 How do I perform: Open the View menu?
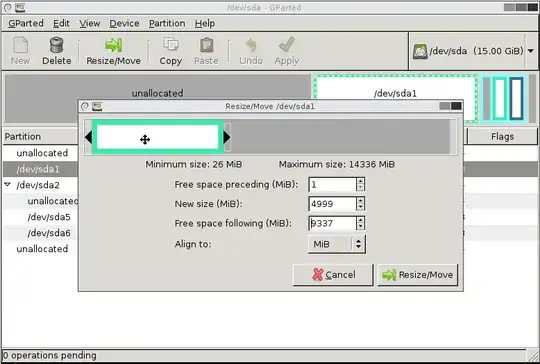[x=90, y=23]
